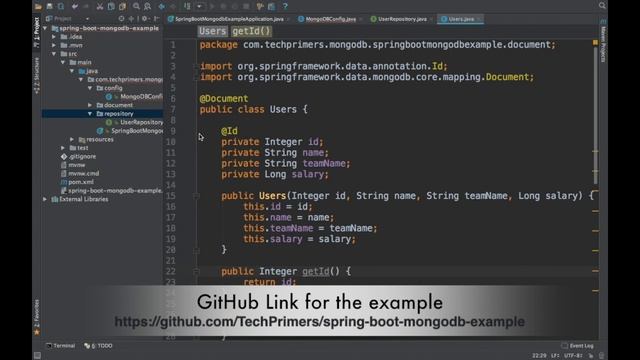
Task: Open the 6: TODO tool window
Action: 98,346
